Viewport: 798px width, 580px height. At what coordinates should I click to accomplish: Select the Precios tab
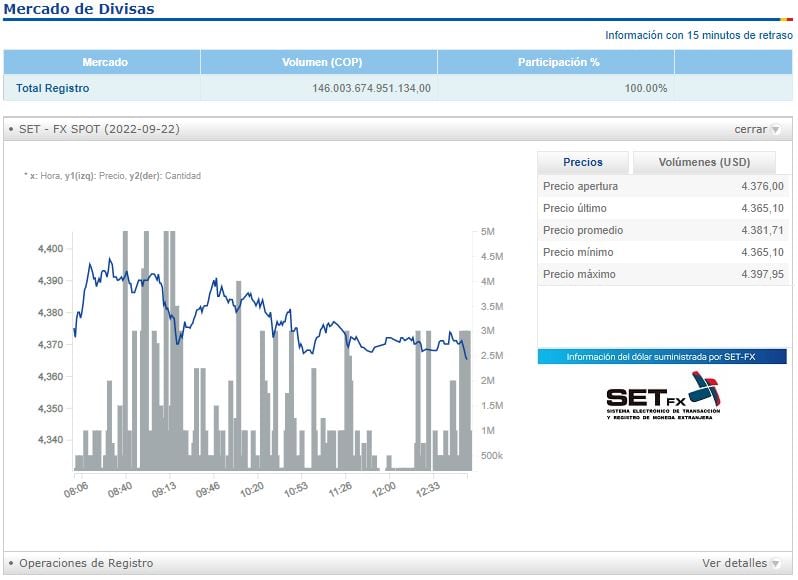pos(583,162)
